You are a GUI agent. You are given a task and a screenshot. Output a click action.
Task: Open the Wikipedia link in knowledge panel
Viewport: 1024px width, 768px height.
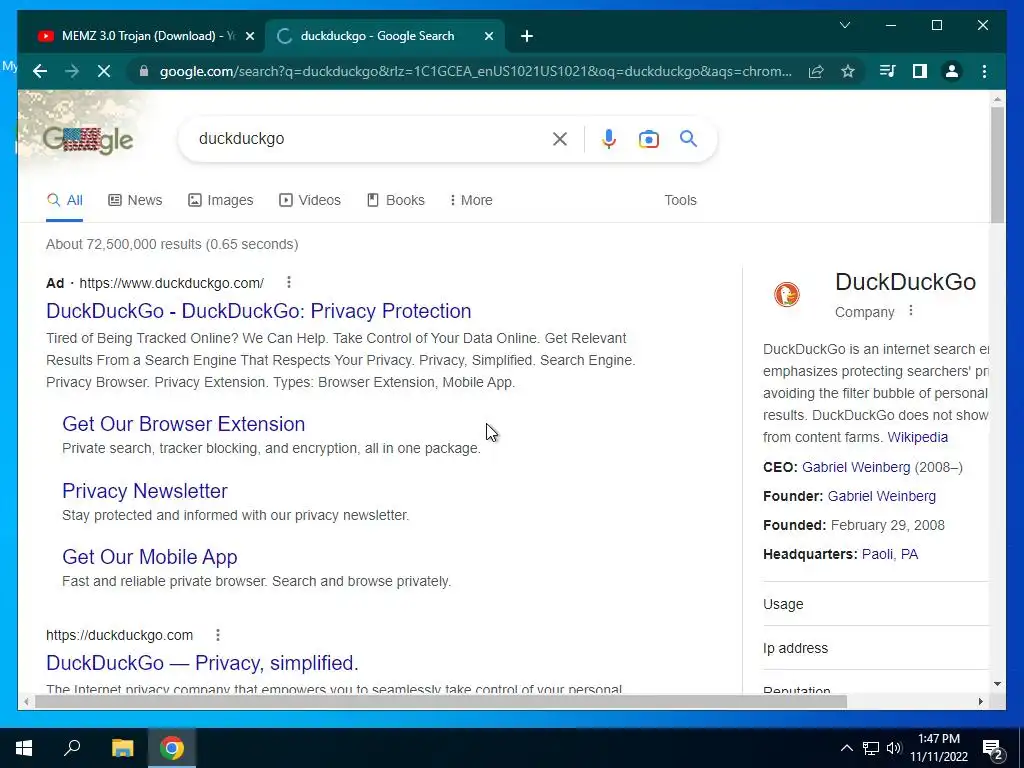coord(918,437)
